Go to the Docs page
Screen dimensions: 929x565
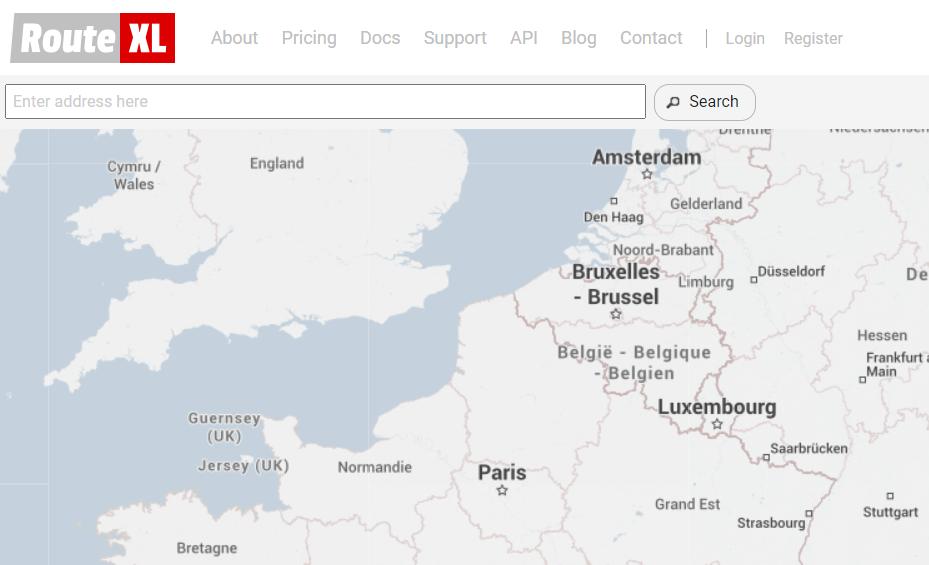[x=380, y=38]
